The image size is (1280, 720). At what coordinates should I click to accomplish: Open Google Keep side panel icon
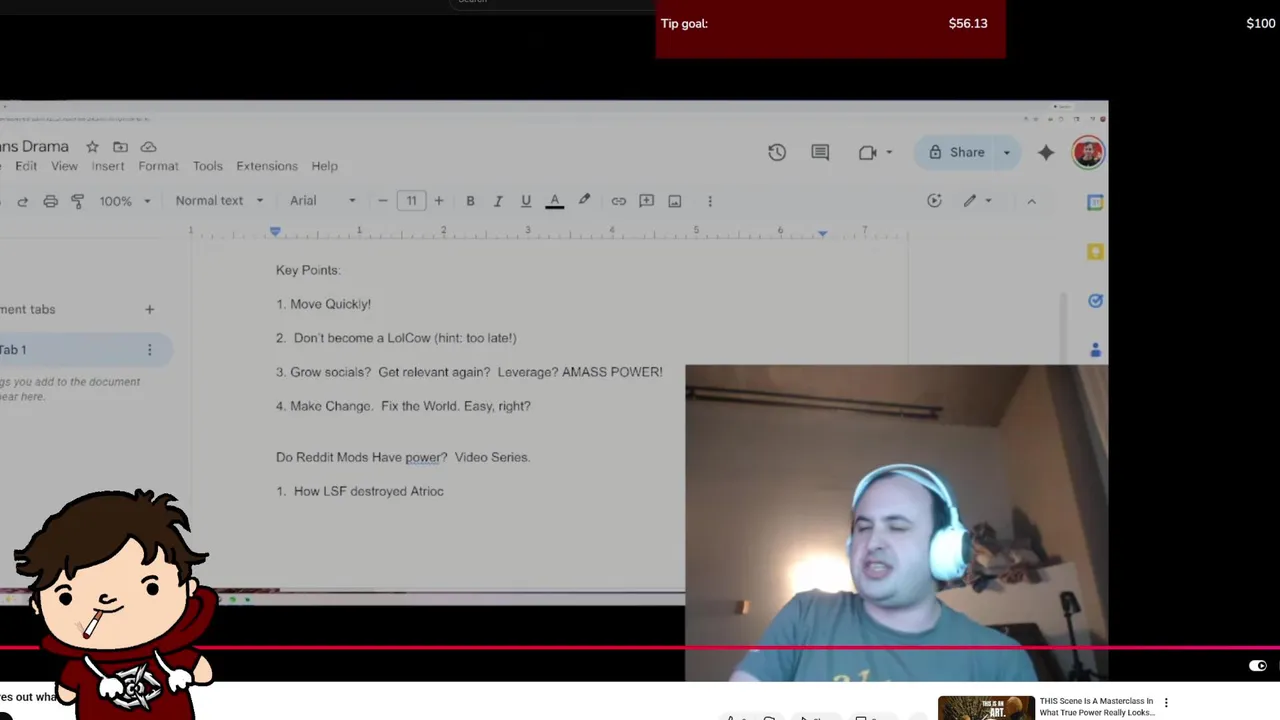(x=1095, y=252)
